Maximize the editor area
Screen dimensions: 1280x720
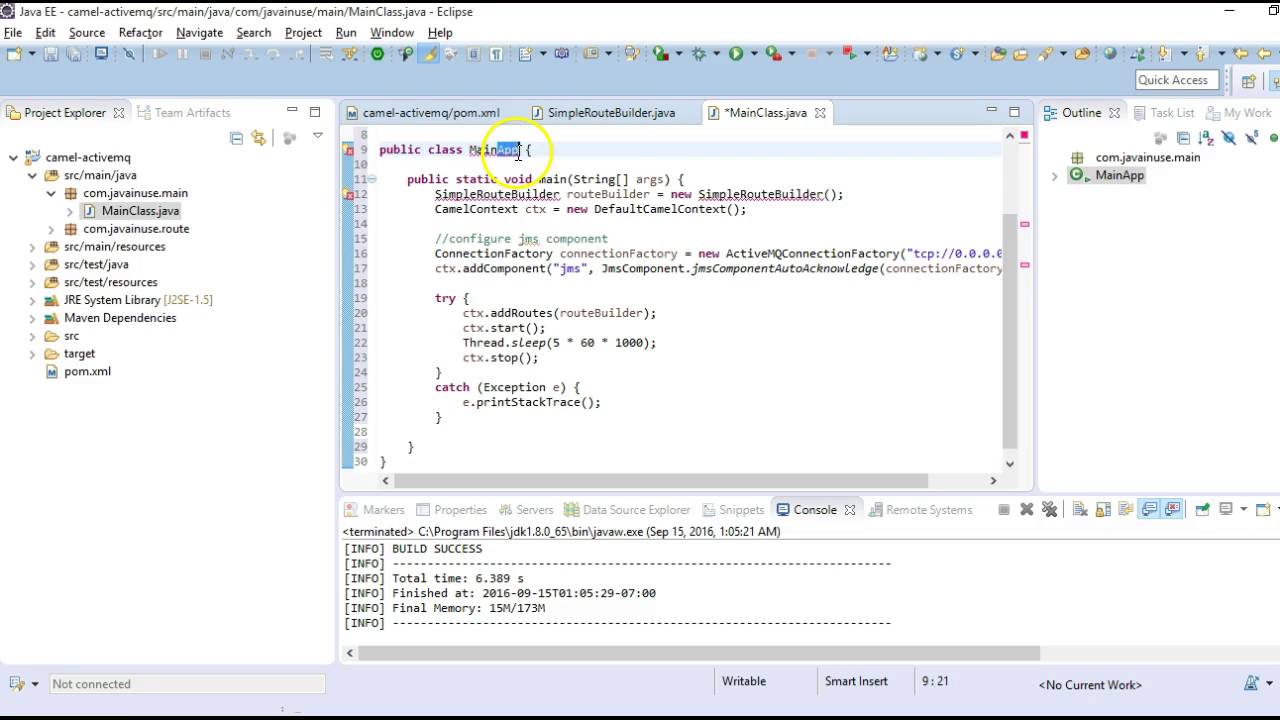point(1014,111)
